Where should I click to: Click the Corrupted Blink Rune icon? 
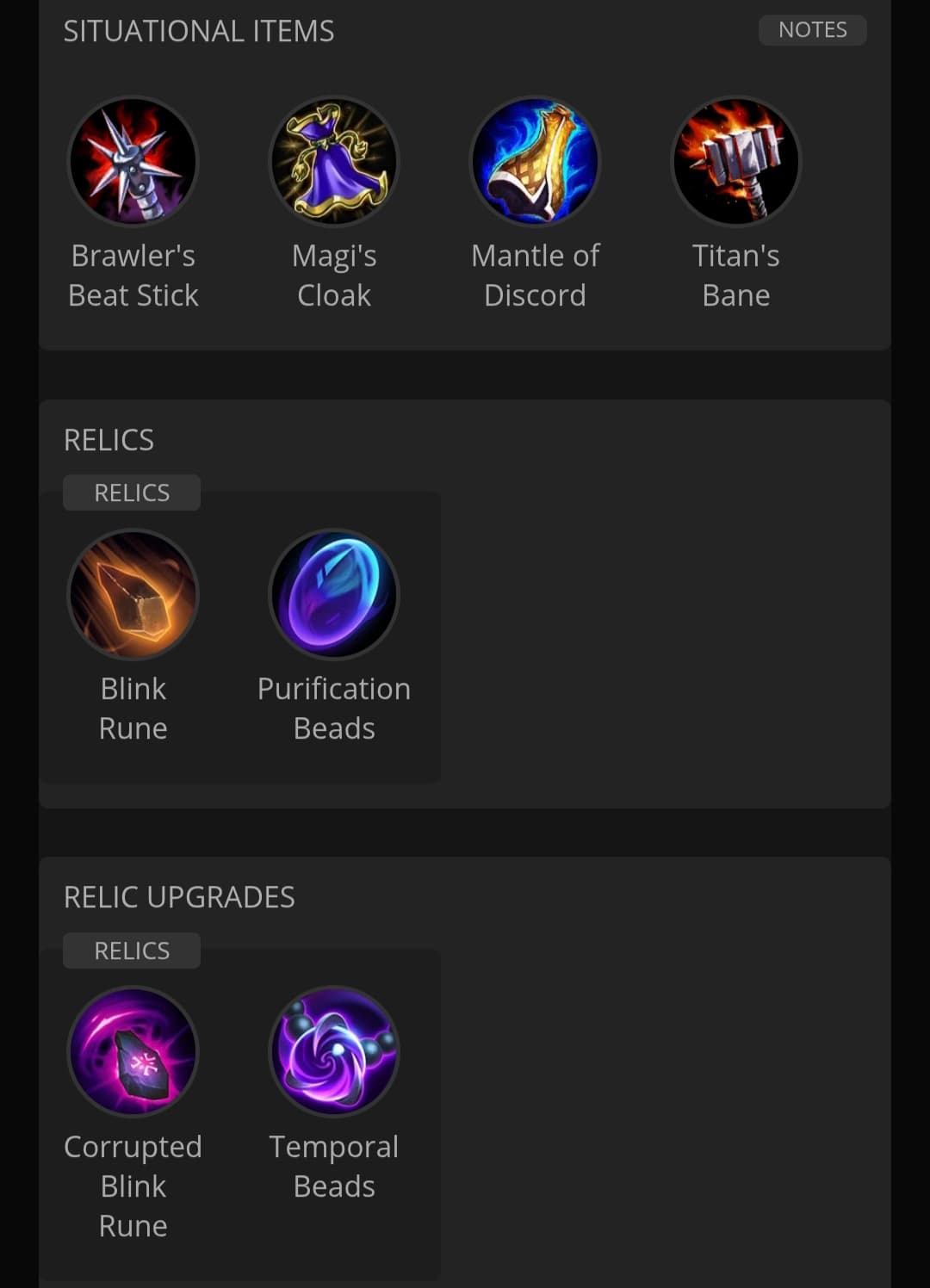[x=133, y=1052]
